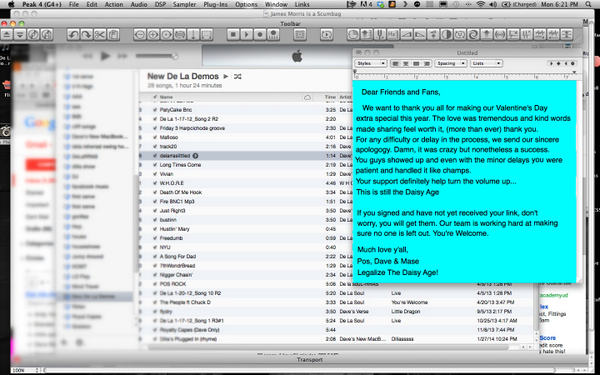Click the iTunes next track button
Screen dimensions: 600x375
(x=122, y=56)
